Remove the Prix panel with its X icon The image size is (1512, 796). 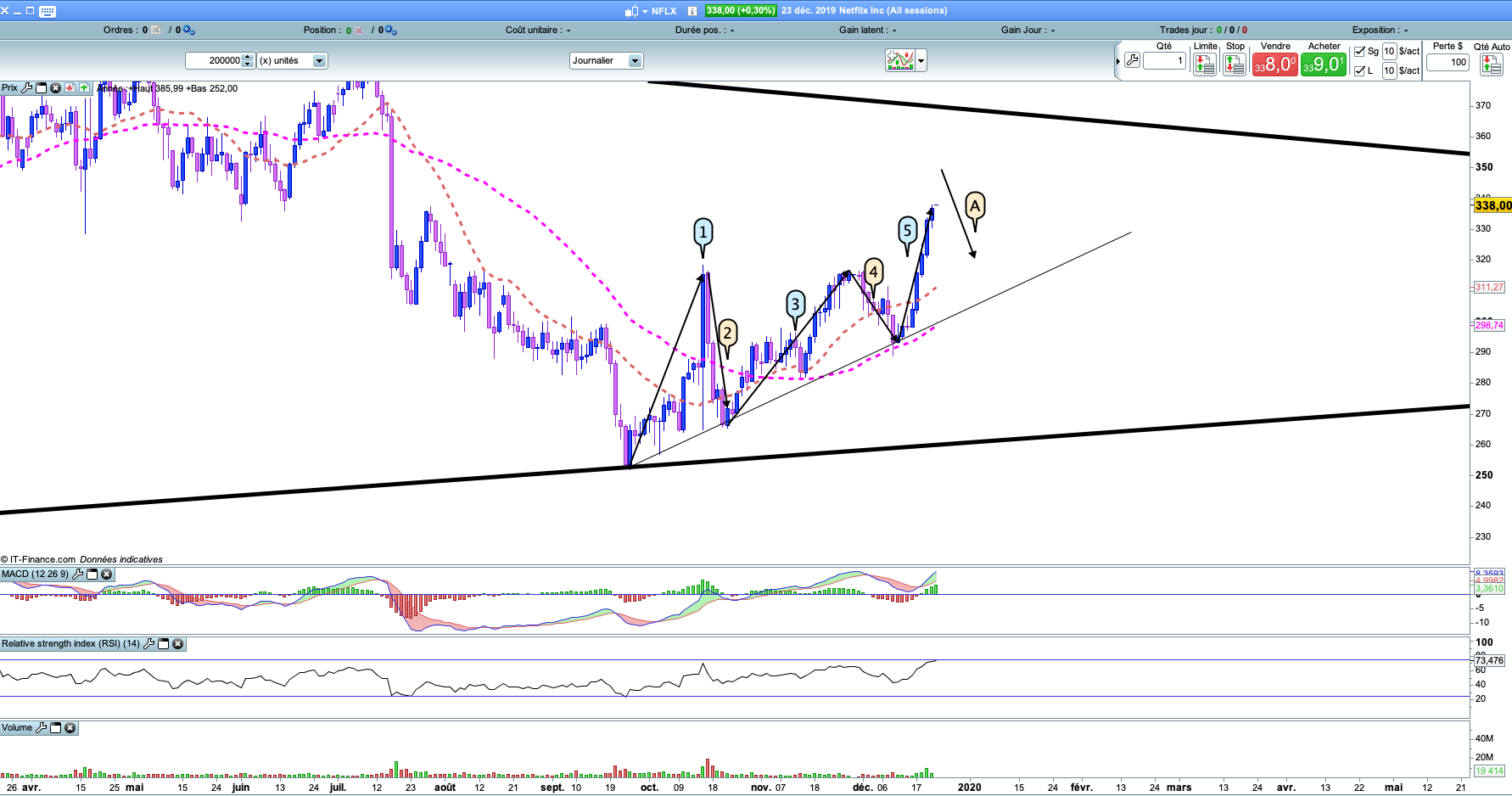tap(55, 88)
